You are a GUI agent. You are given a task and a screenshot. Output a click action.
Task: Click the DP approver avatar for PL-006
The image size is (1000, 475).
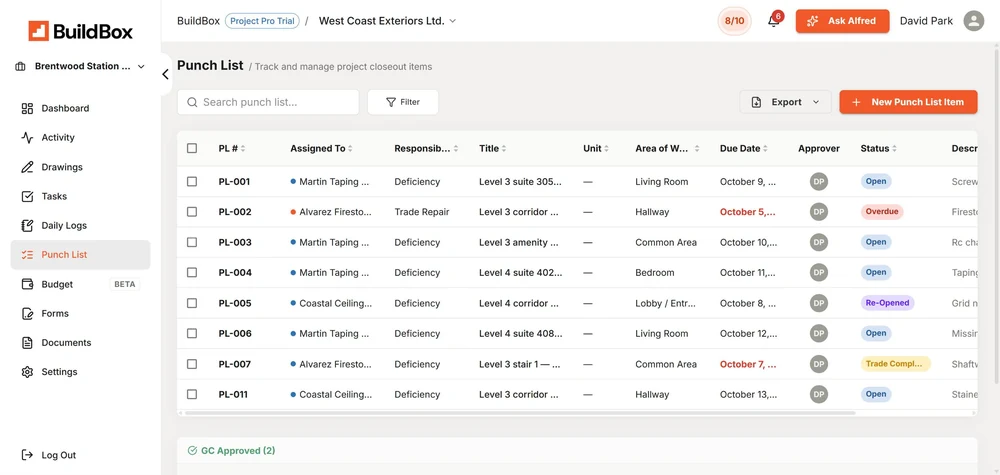pos(819,333)
